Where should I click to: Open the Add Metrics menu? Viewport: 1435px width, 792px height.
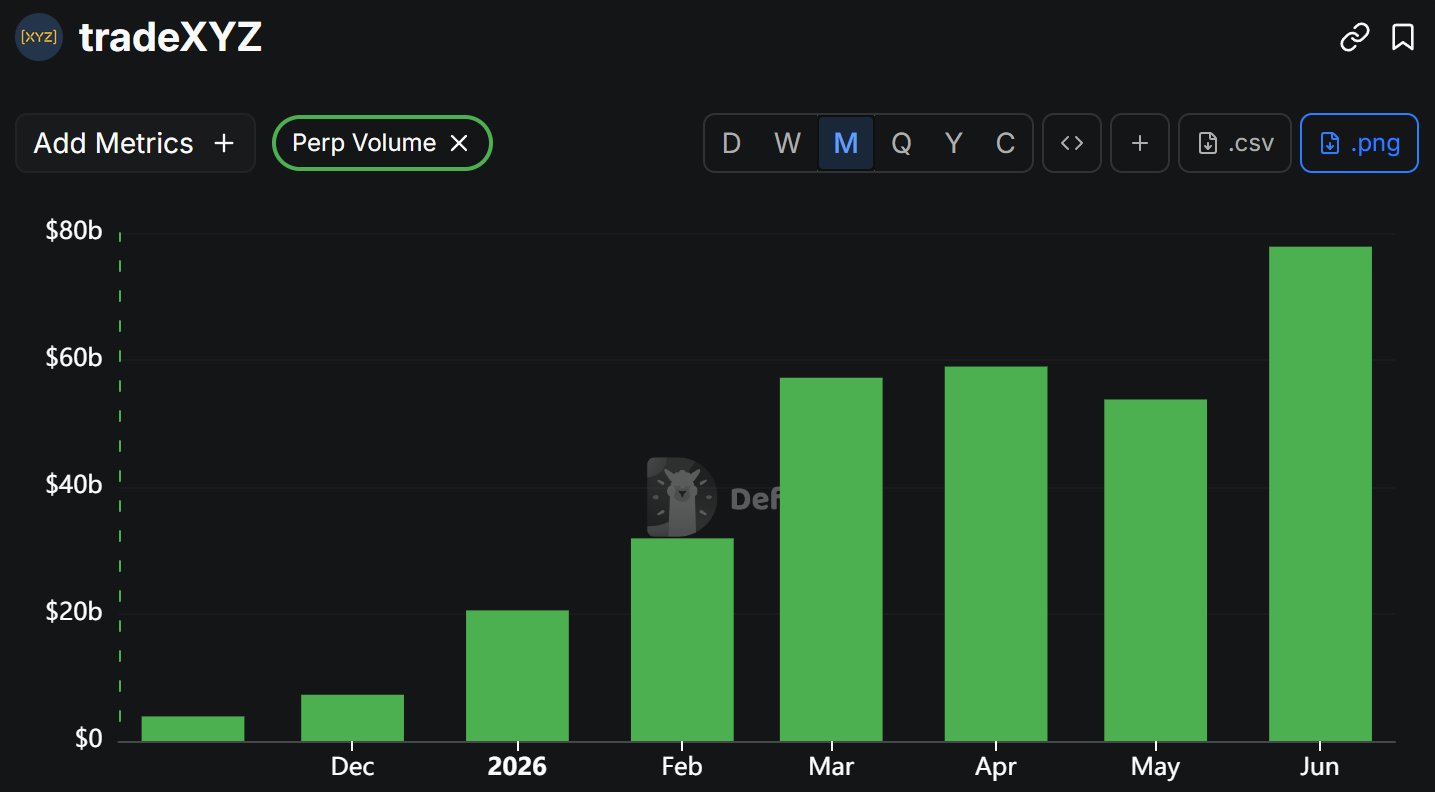(x=135, y=143)
